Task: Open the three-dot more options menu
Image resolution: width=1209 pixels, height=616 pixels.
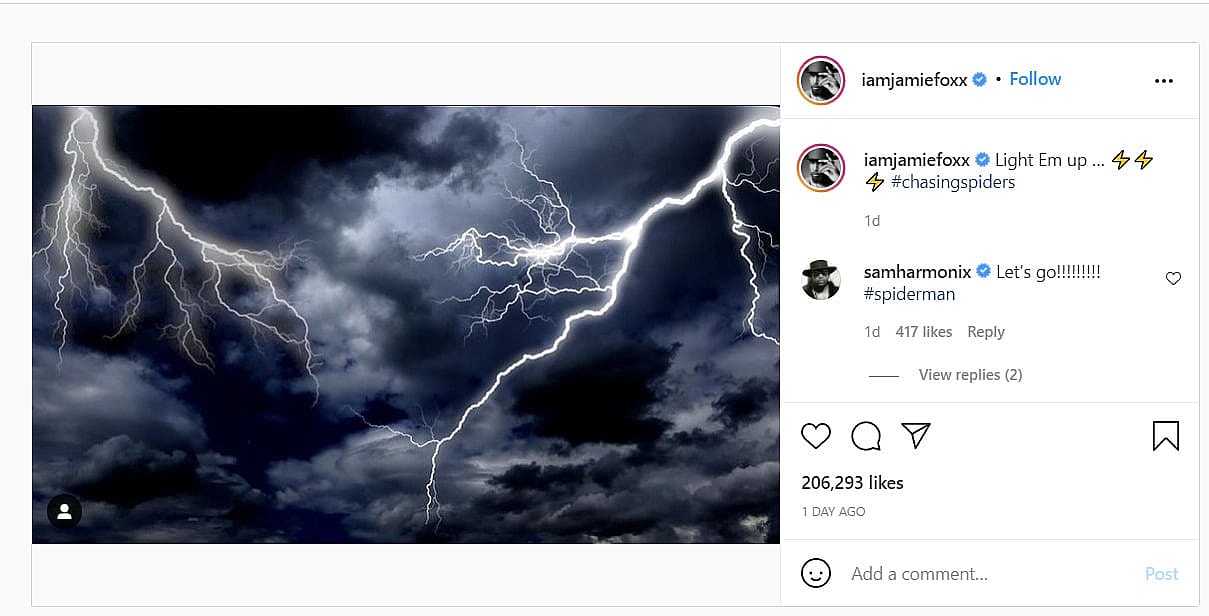Action: click(1163, 81)
